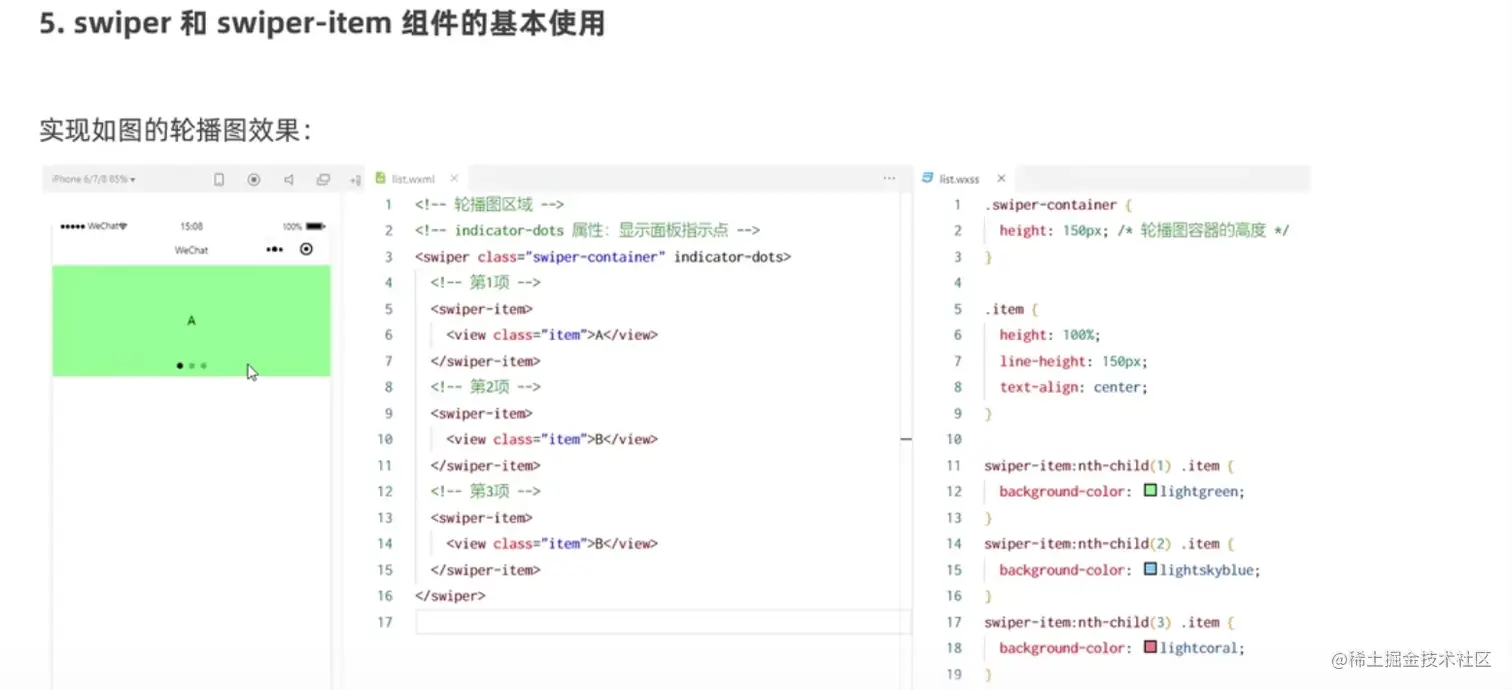Screen dimensions: 1512x690
Task: Click the detach simulator window icon
Action: 323,180
